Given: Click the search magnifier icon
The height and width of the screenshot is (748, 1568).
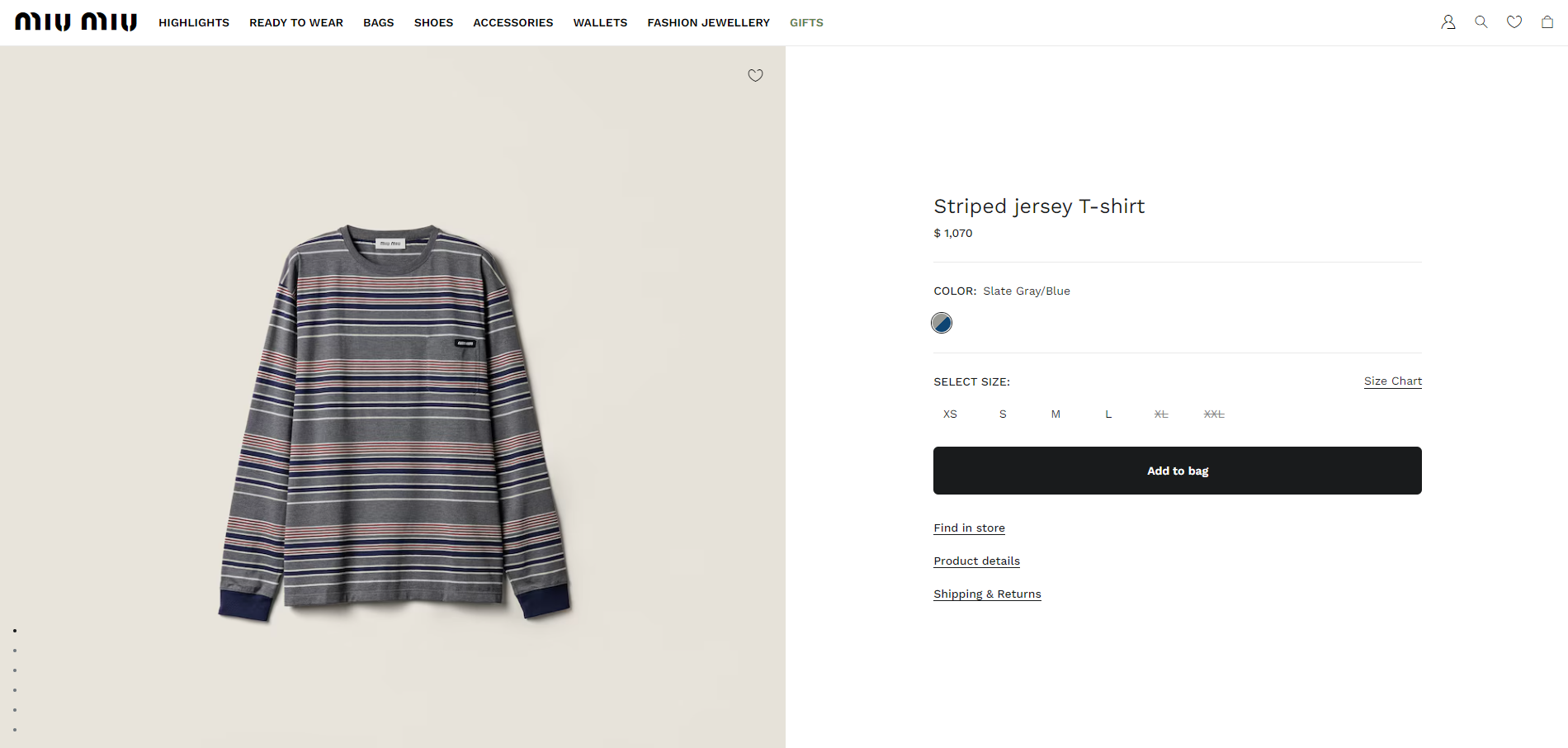Looking at the screenshot, I should (1481, 22).
